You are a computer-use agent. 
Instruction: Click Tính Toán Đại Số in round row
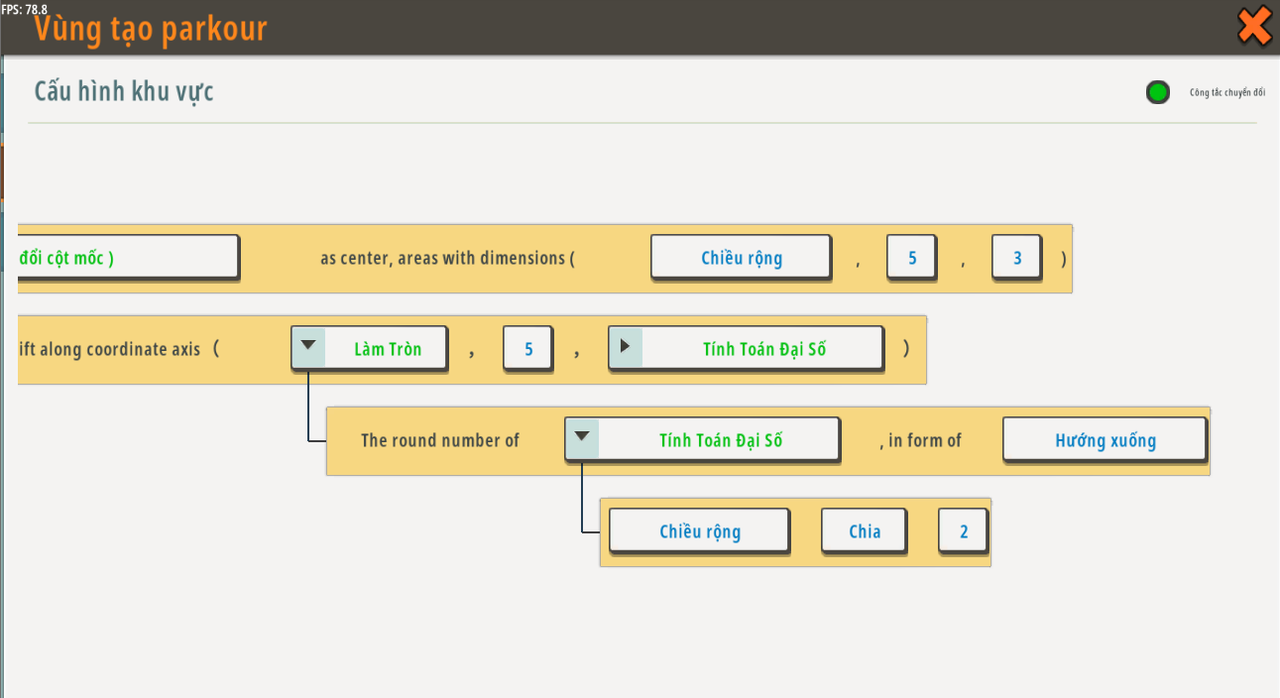click(x=720, y=440)
